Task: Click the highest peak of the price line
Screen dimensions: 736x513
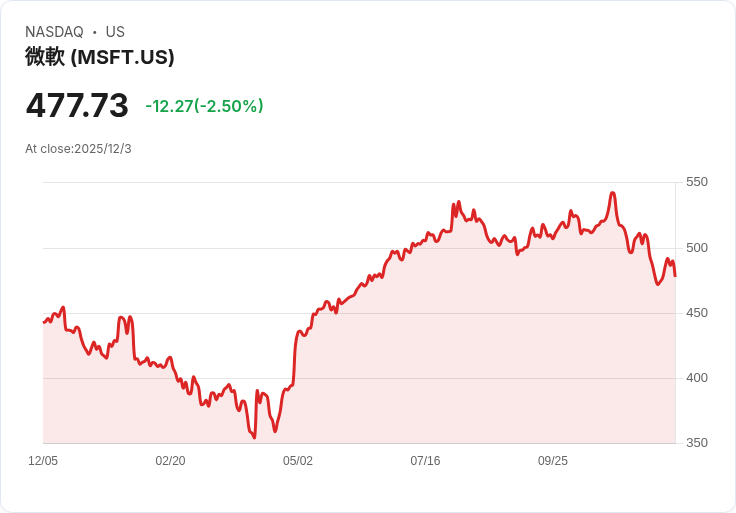Action: 612,193
